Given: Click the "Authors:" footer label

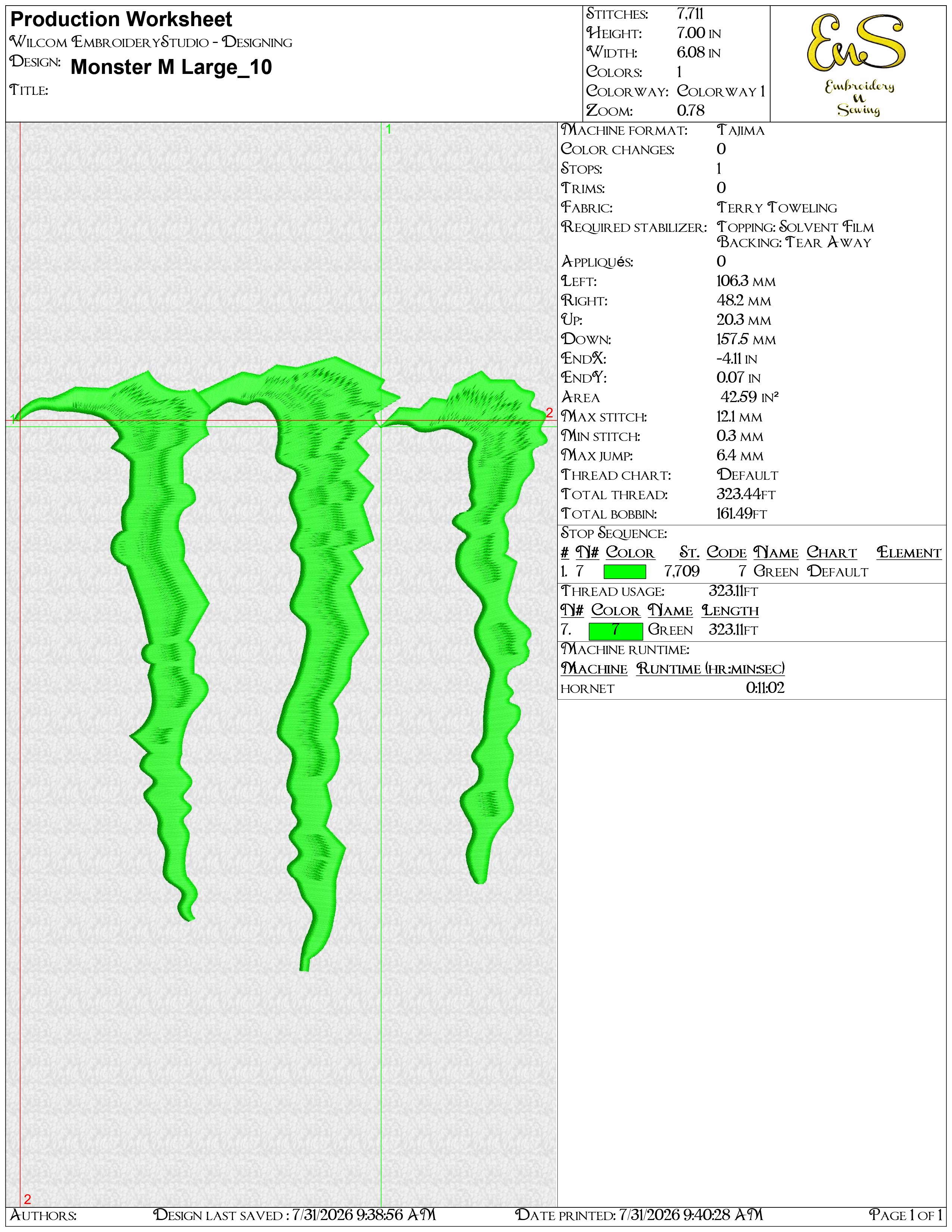Looking at the screenshot, I should 43,1214.
